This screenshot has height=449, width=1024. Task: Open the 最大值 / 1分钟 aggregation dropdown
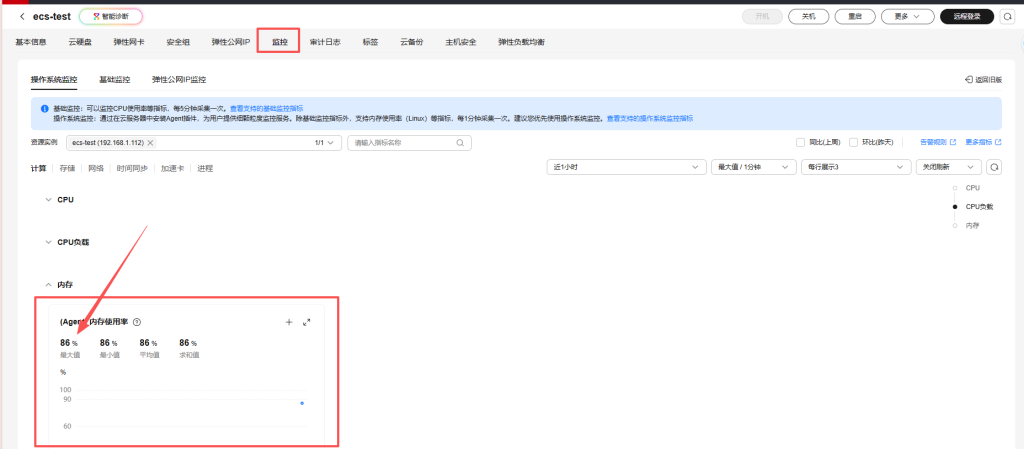[x=751, y=167]
